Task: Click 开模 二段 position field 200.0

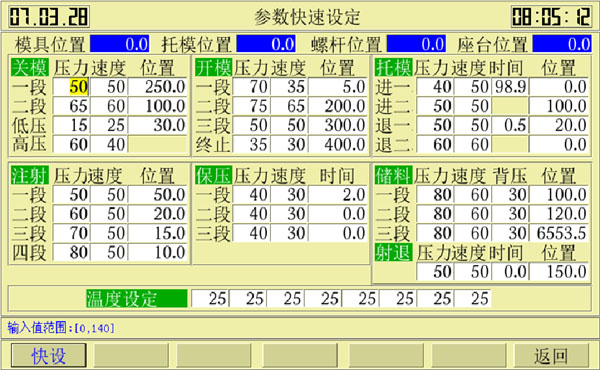Action: tap(338, 106)
